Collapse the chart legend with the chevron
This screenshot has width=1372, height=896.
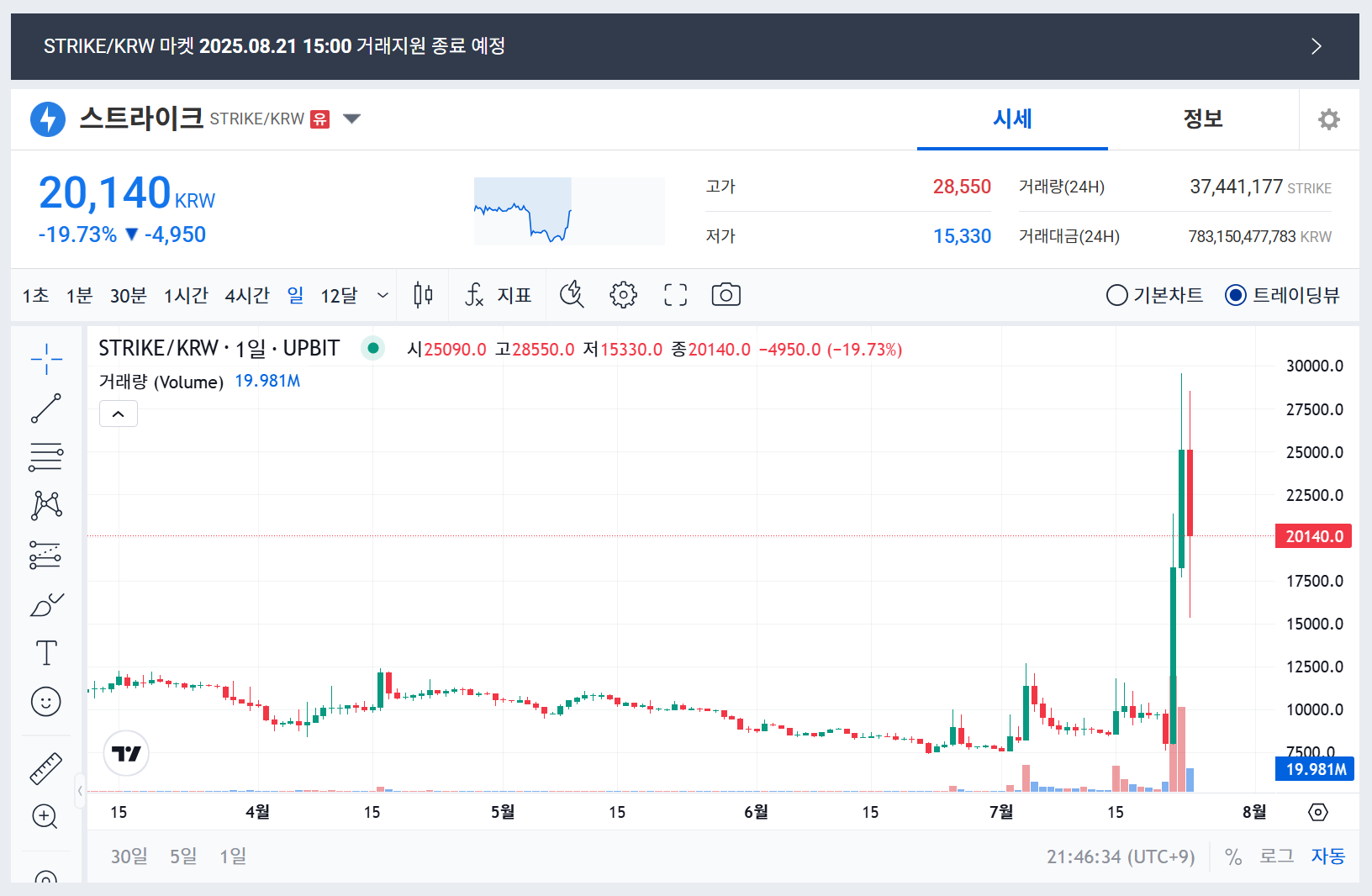pyautogui.click(x=118, y=413)
